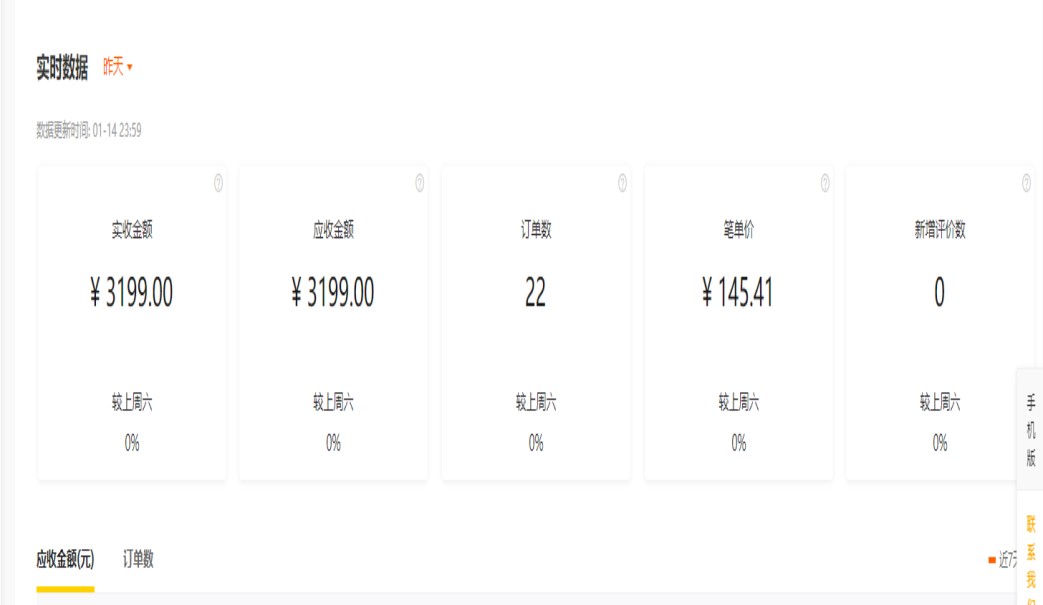The image size is (1043, 605).
Task: Open the 昨天 date range dropdown
Action: (118, 67)
